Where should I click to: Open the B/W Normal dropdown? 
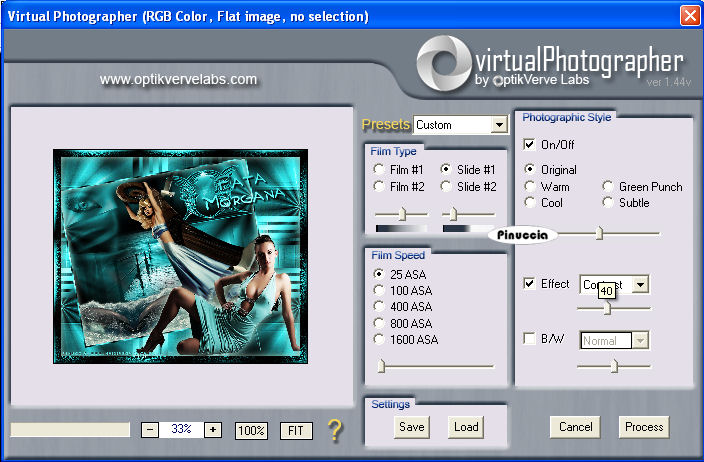pyautogui.click(x=640, y=340)
